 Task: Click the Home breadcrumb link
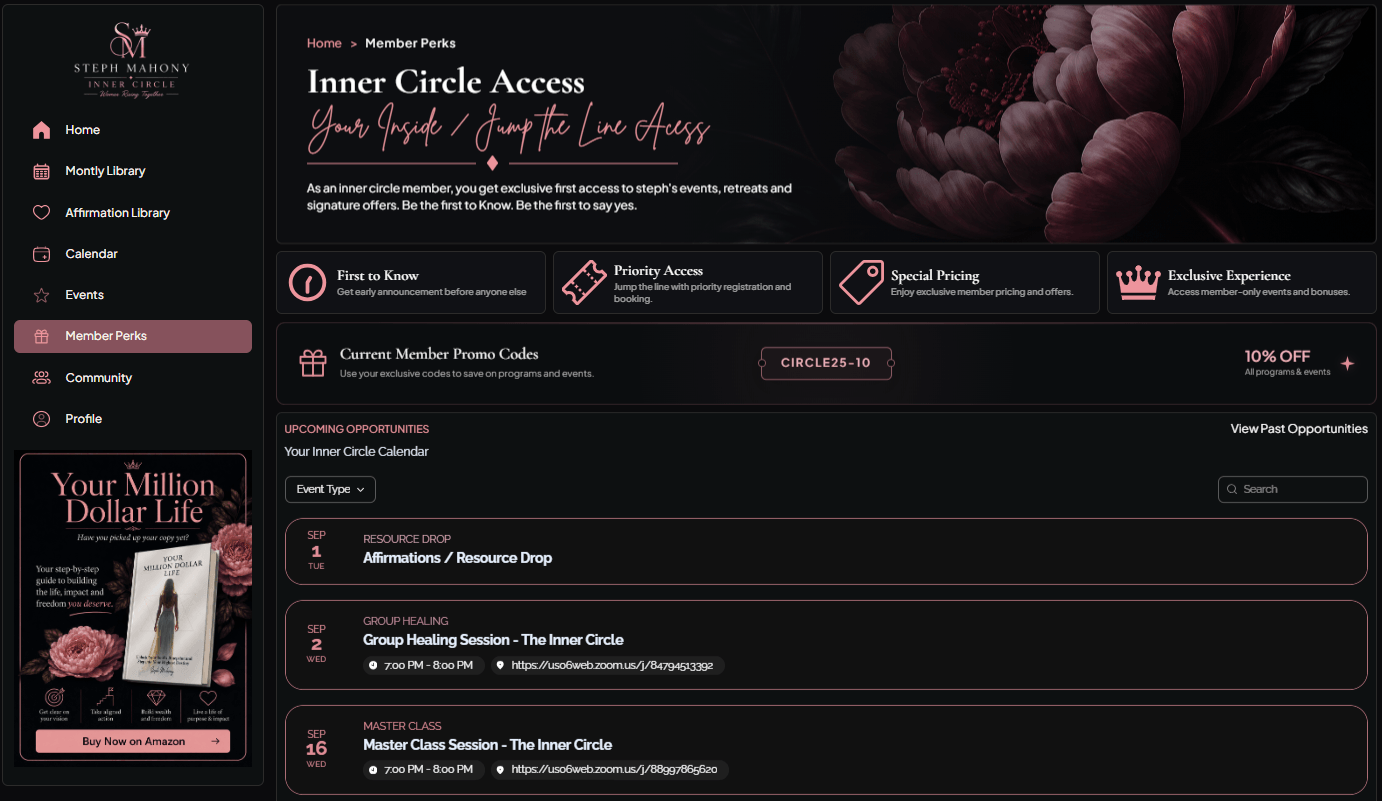pyautogui.click(x=324, y=43)
